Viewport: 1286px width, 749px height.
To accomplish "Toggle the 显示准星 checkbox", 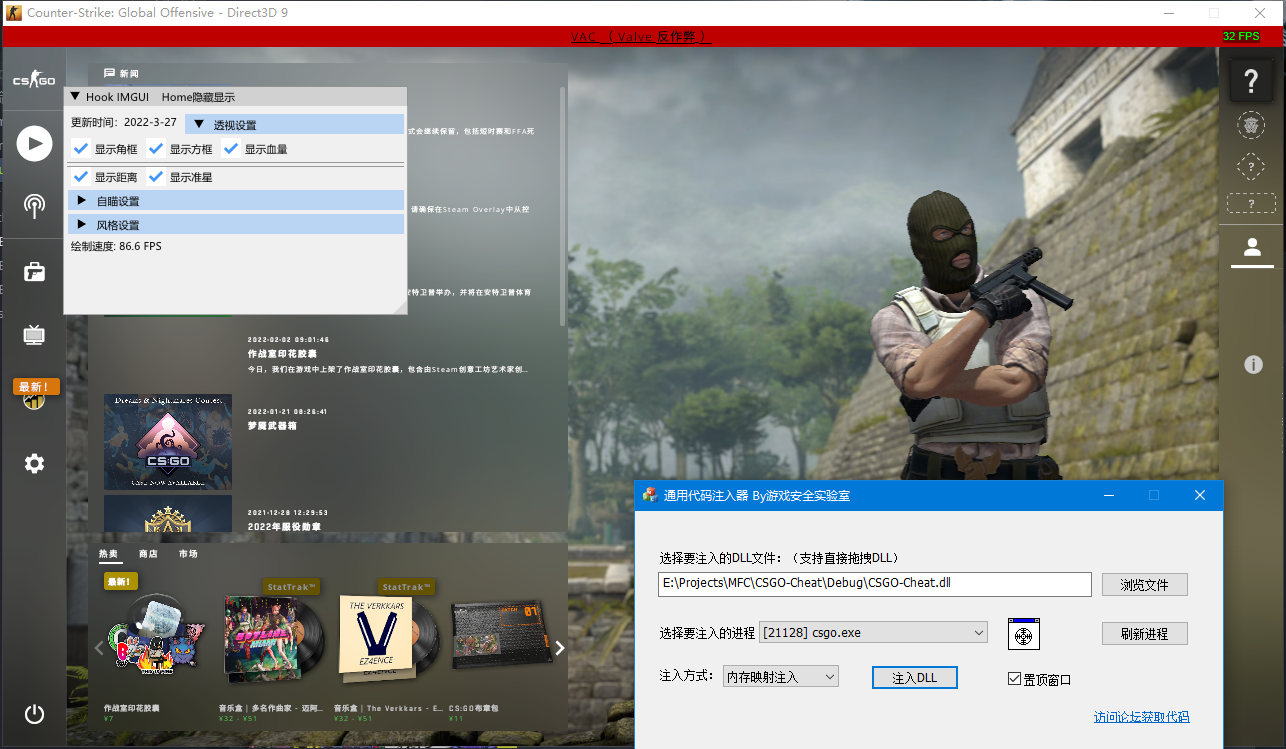I will pos(156,177).
